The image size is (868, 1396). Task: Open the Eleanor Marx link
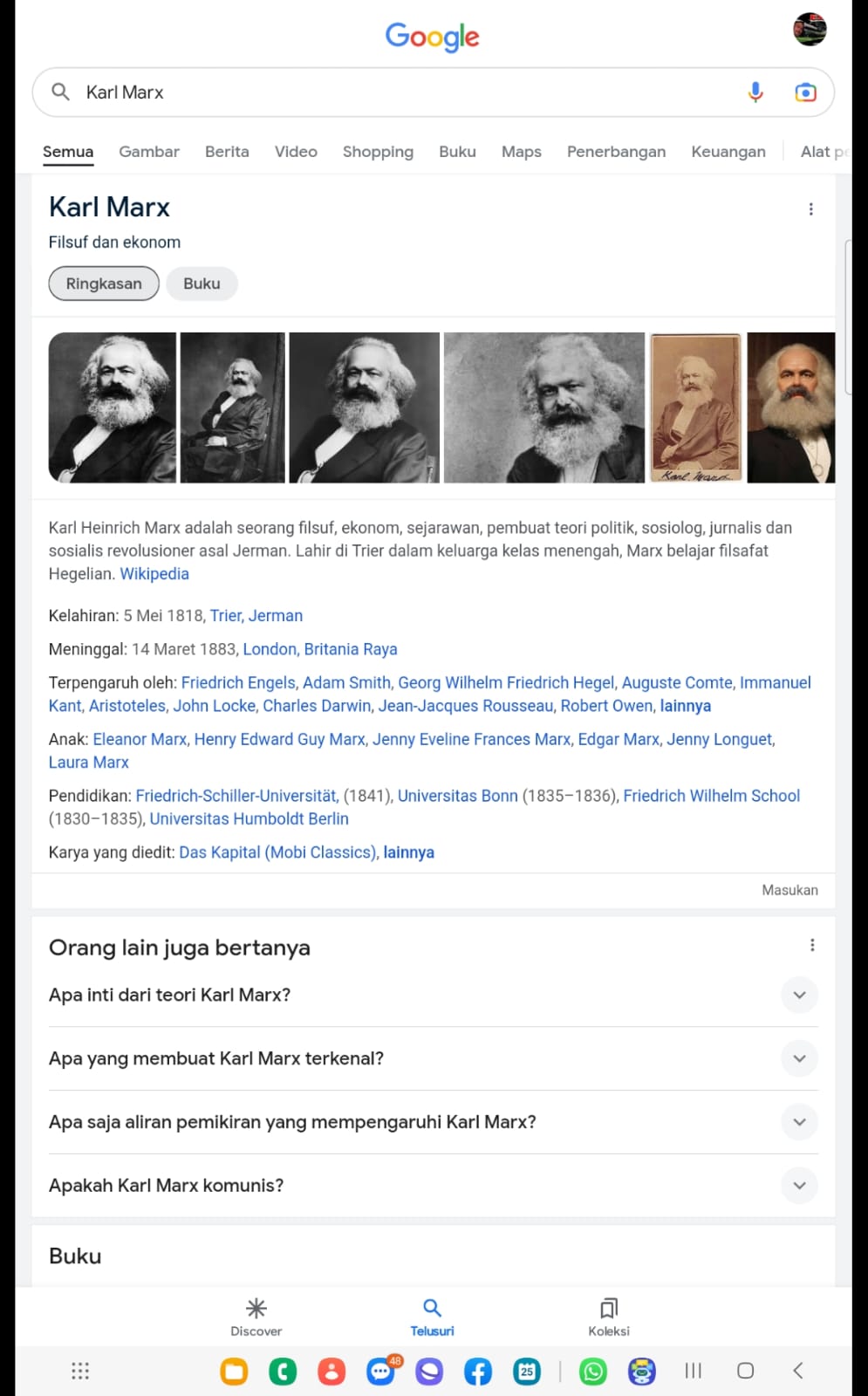point(140,740)
